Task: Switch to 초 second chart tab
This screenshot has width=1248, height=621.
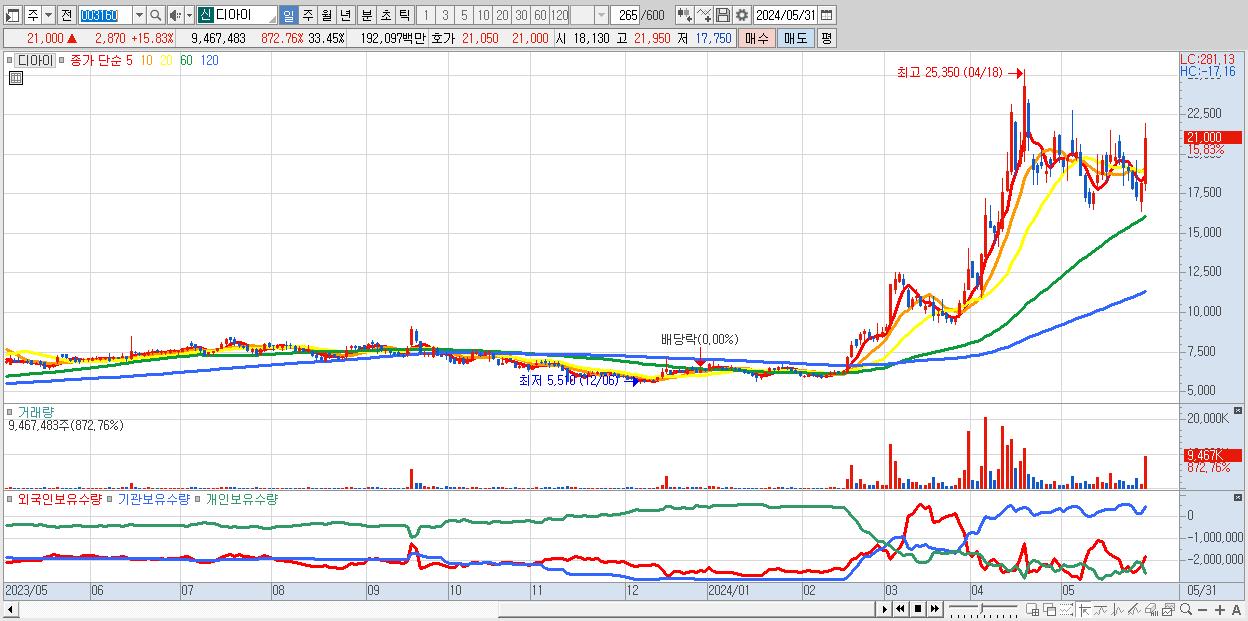Action: (386, 16)
